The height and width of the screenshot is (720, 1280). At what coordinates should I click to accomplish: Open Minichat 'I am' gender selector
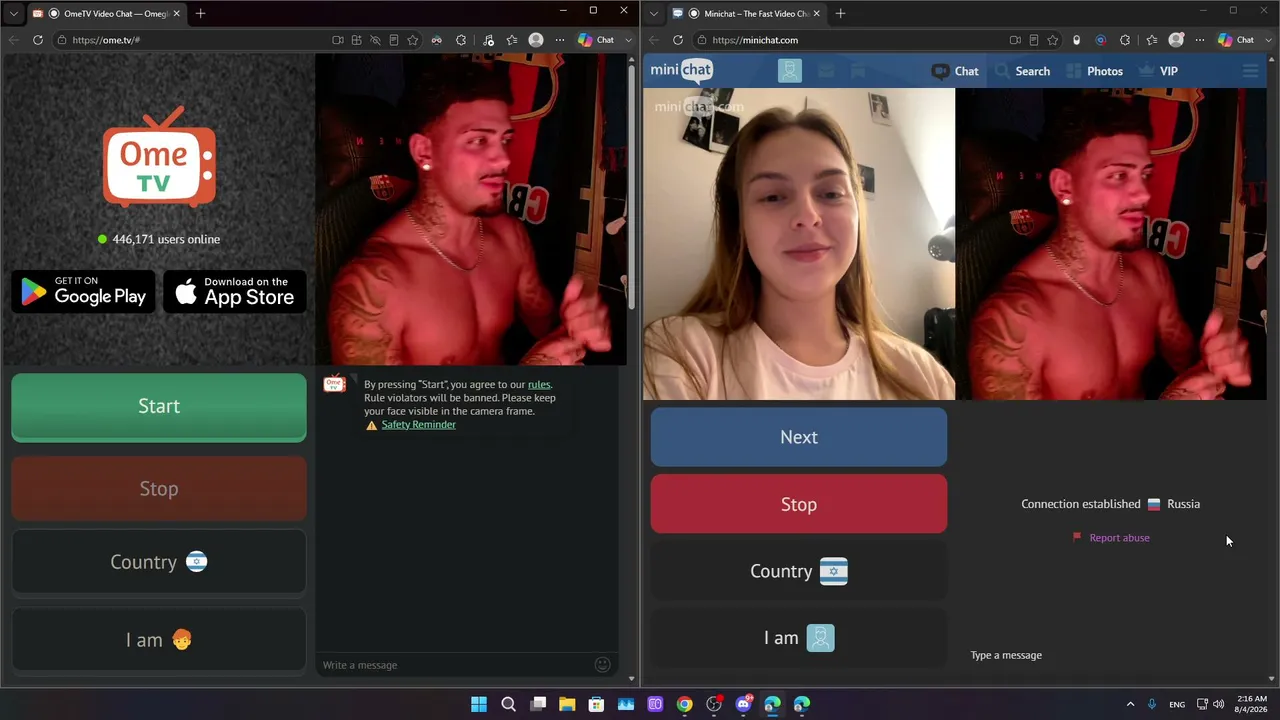click(799, 638)
